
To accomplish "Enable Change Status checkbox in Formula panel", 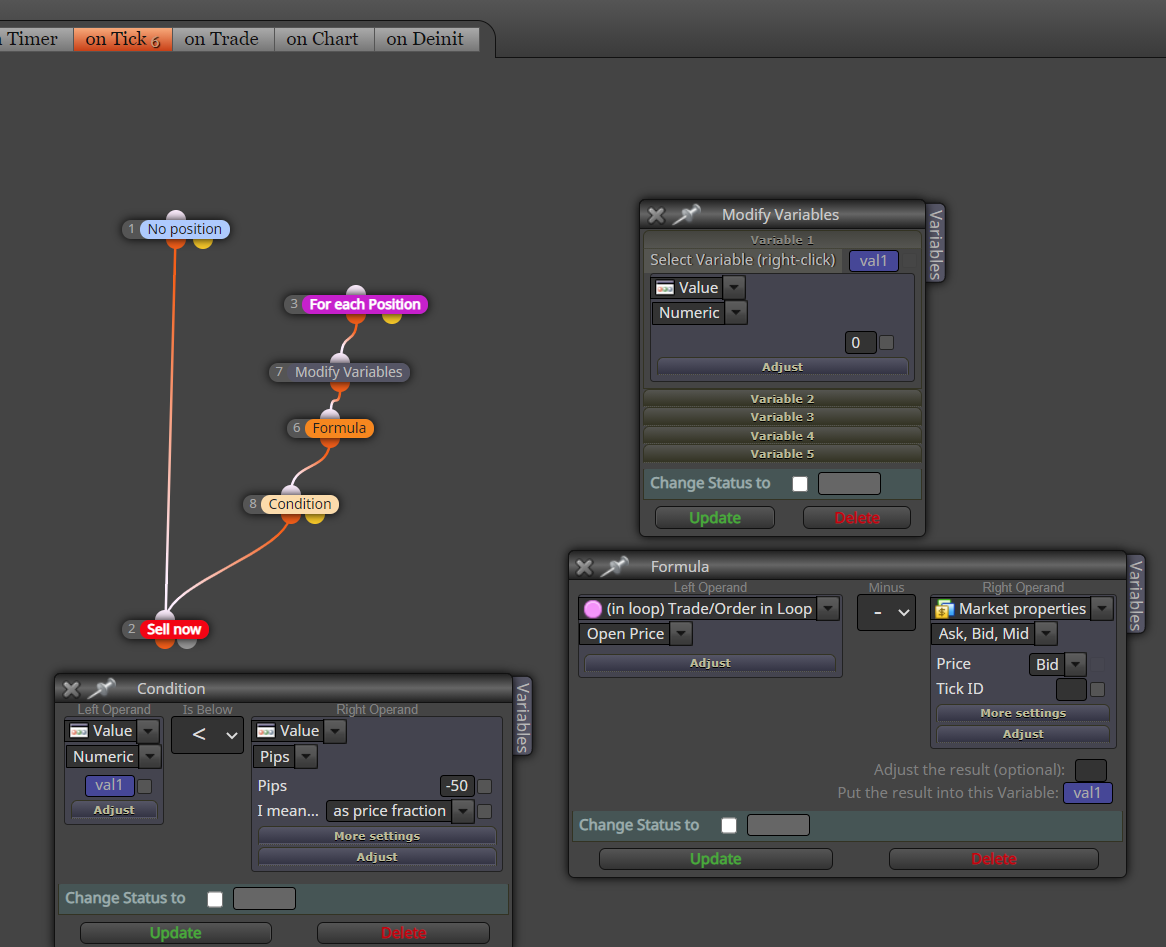I will click(x=729, y=825).
